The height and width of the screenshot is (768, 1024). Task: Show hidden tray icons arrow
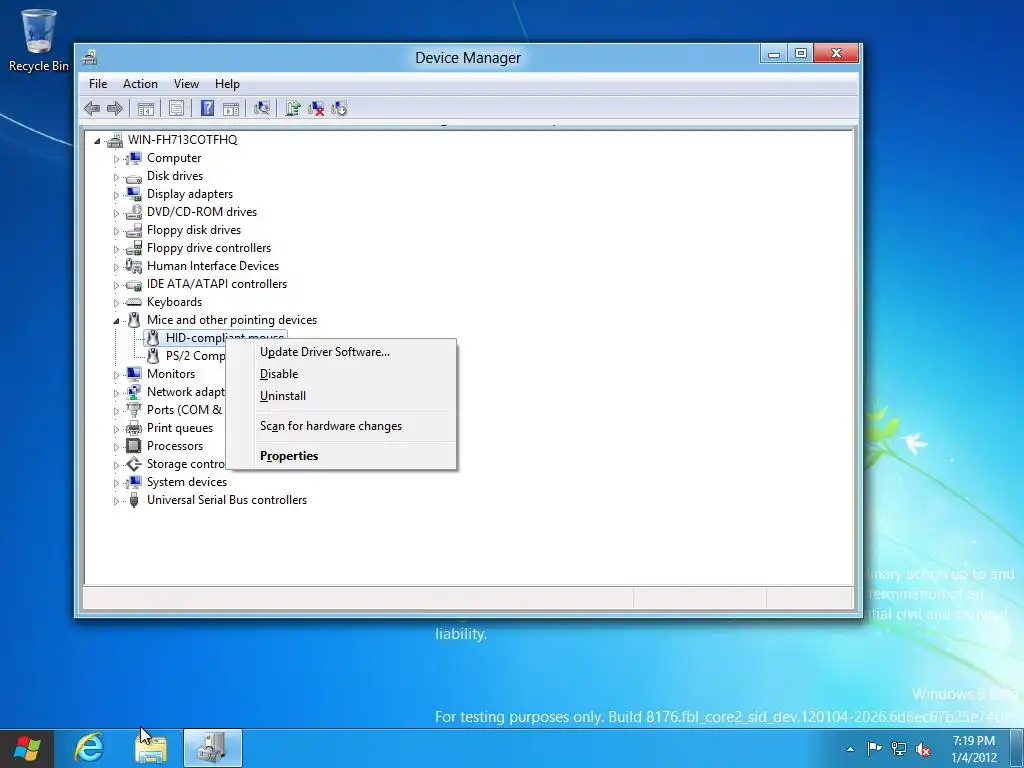coord(850,750)
